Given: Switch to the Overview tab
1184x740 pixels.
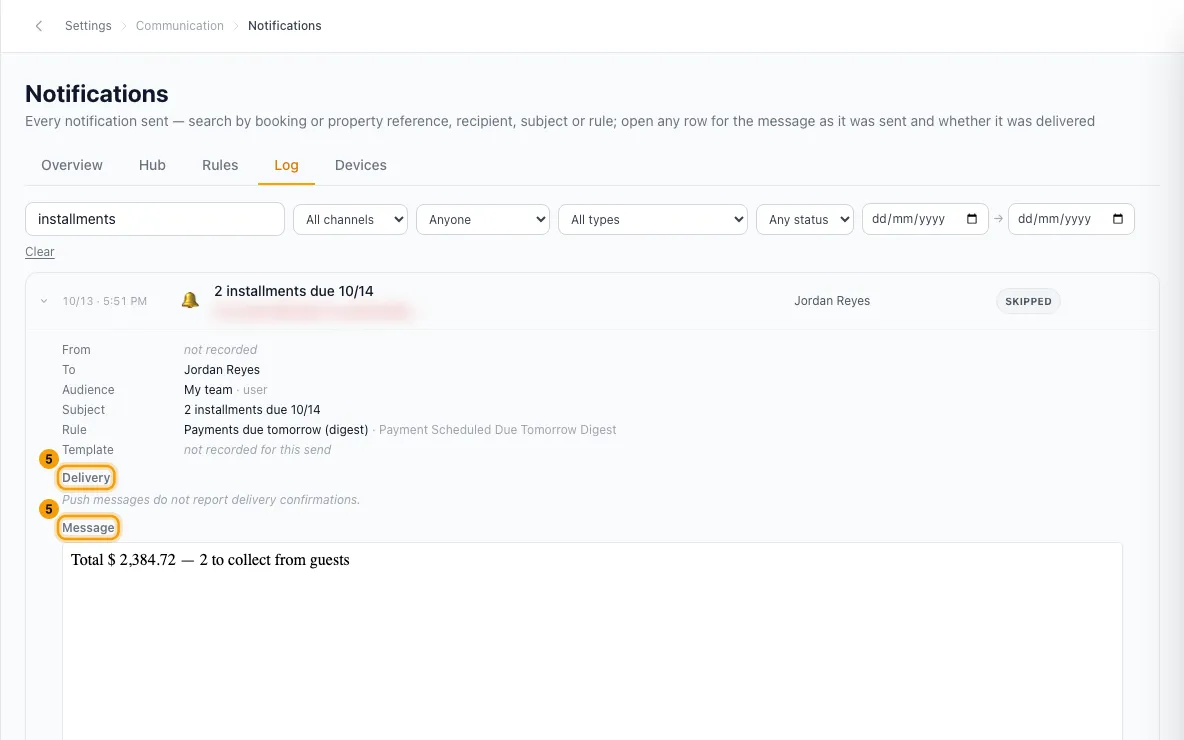Looking at the screenshot, I should pyautogui.click(x=72, y=165).
